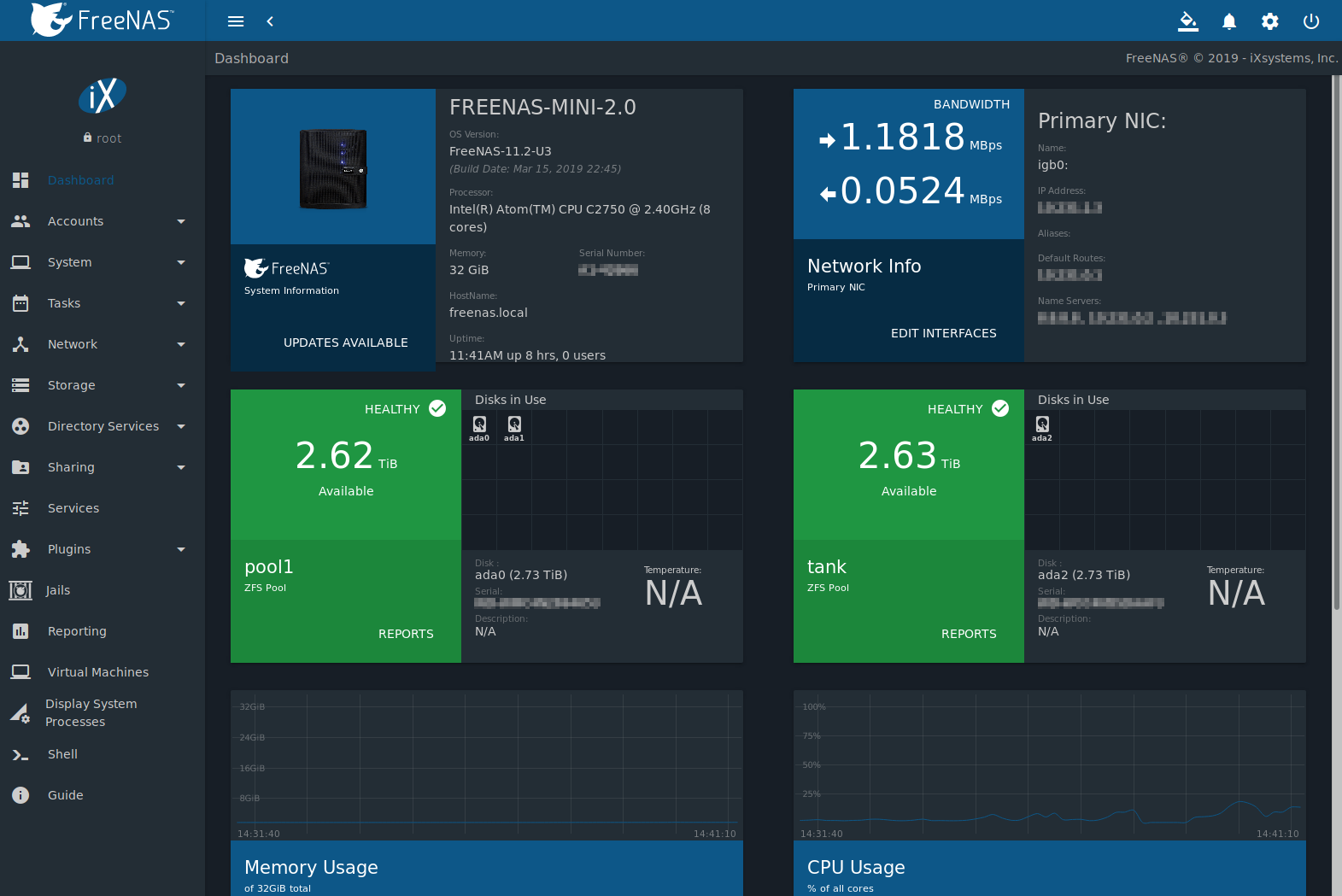
Task: Click UPDATES AVAILABLE button
Action: pyautogui.click(x=346, y=343)
